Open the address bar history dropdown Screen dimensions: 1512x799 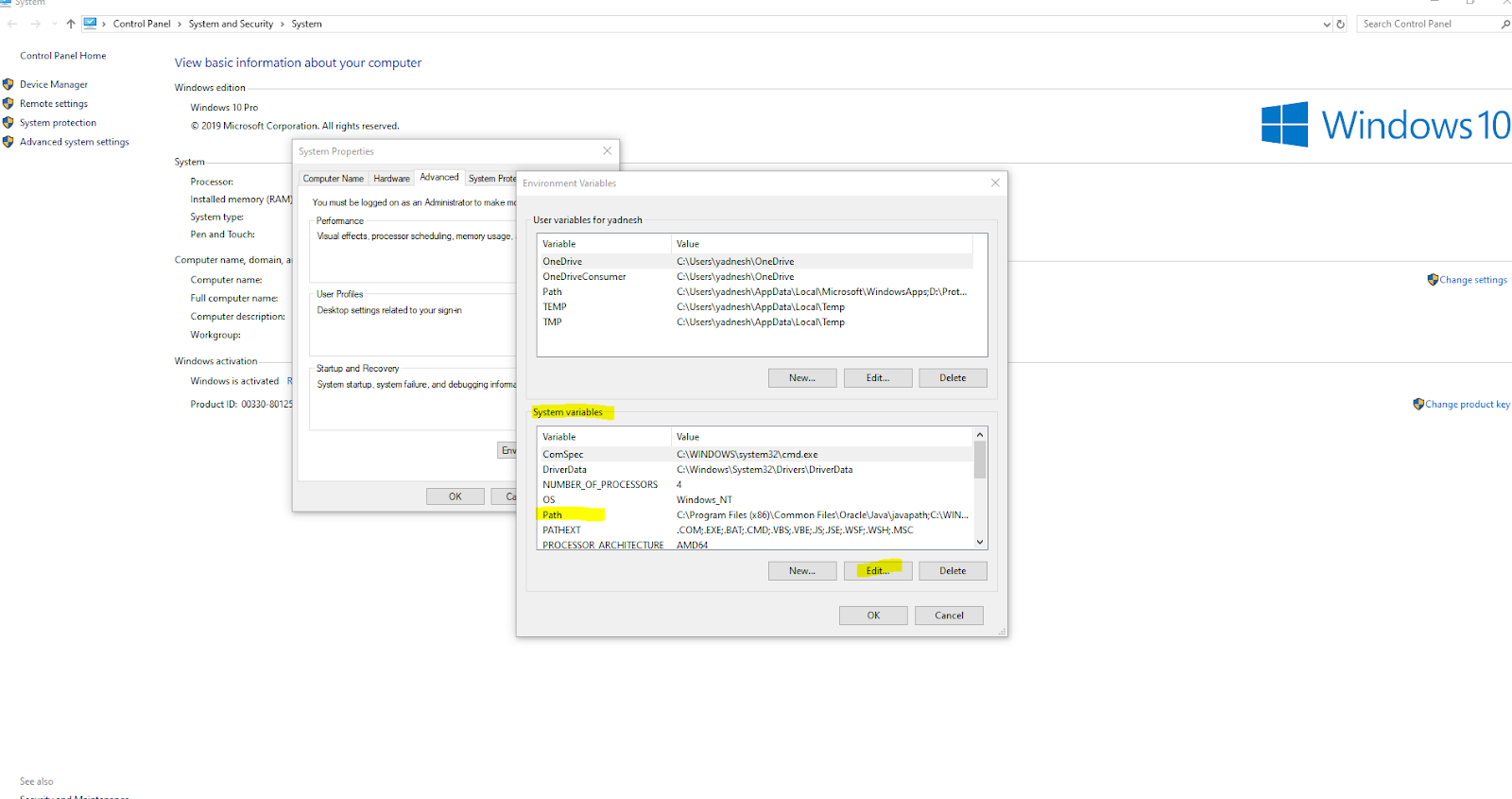click(1327, 24)
